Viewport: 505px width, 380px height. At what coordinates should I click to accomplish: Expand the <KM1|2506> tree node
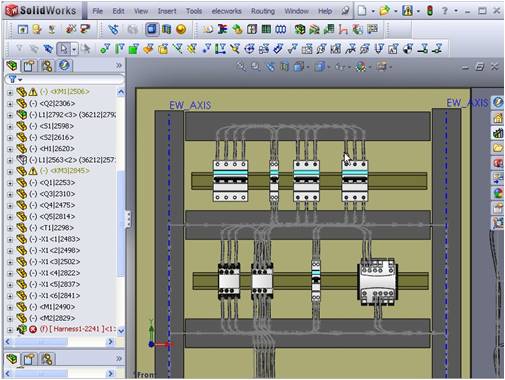coord(10,92)
